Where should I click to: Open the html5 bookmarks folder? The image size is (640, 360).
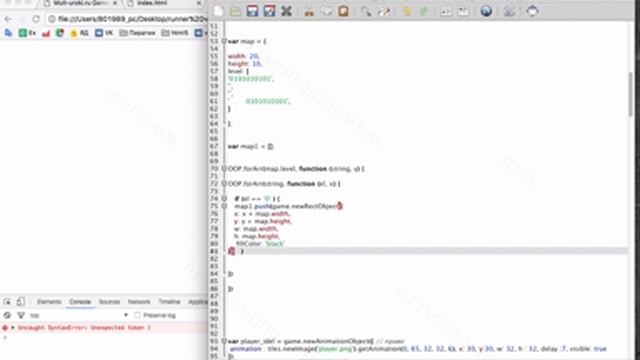pos(175,33)
